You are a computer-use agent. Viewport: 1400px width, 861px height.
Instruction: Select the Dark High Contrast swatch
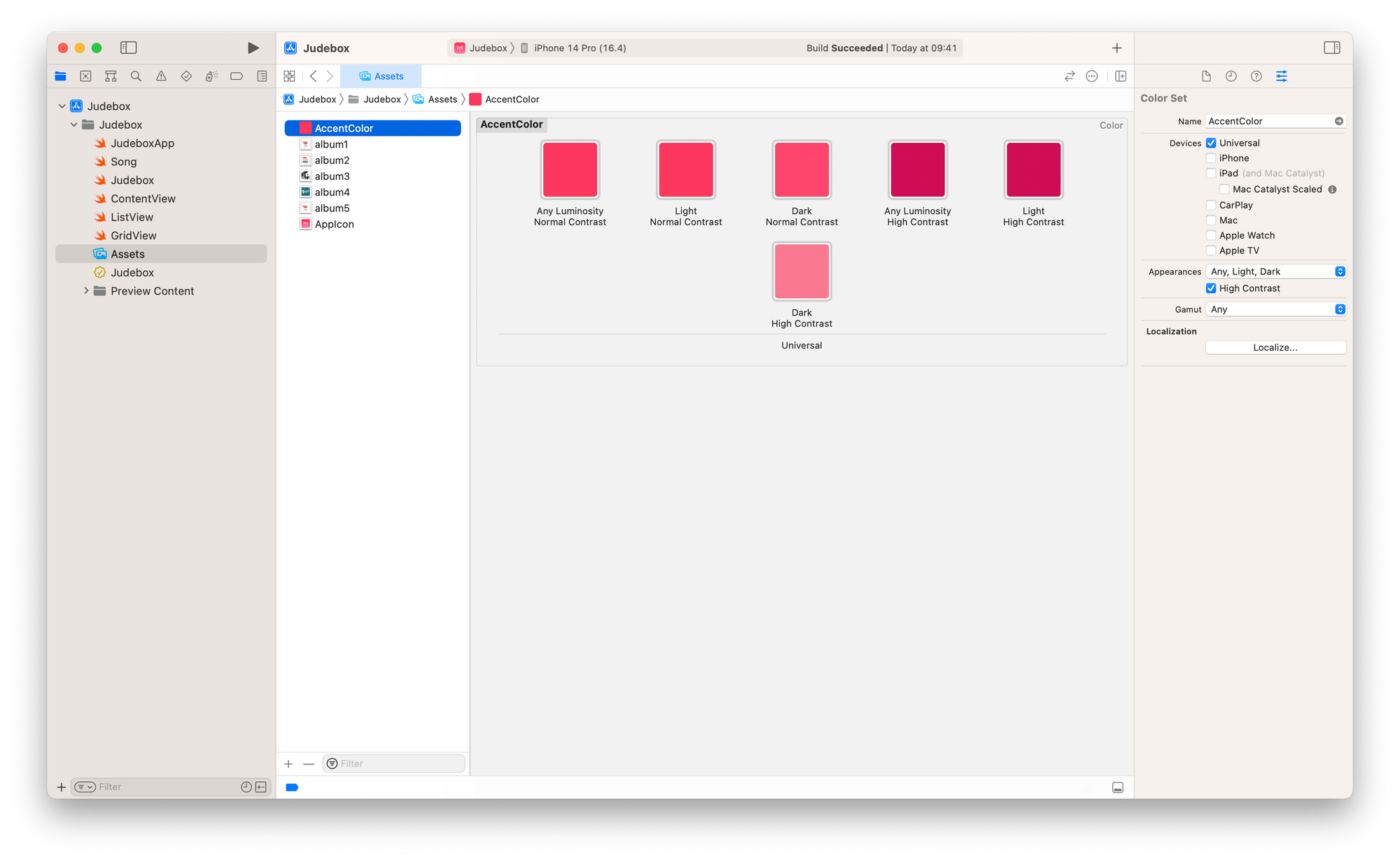tap(801, 272)
